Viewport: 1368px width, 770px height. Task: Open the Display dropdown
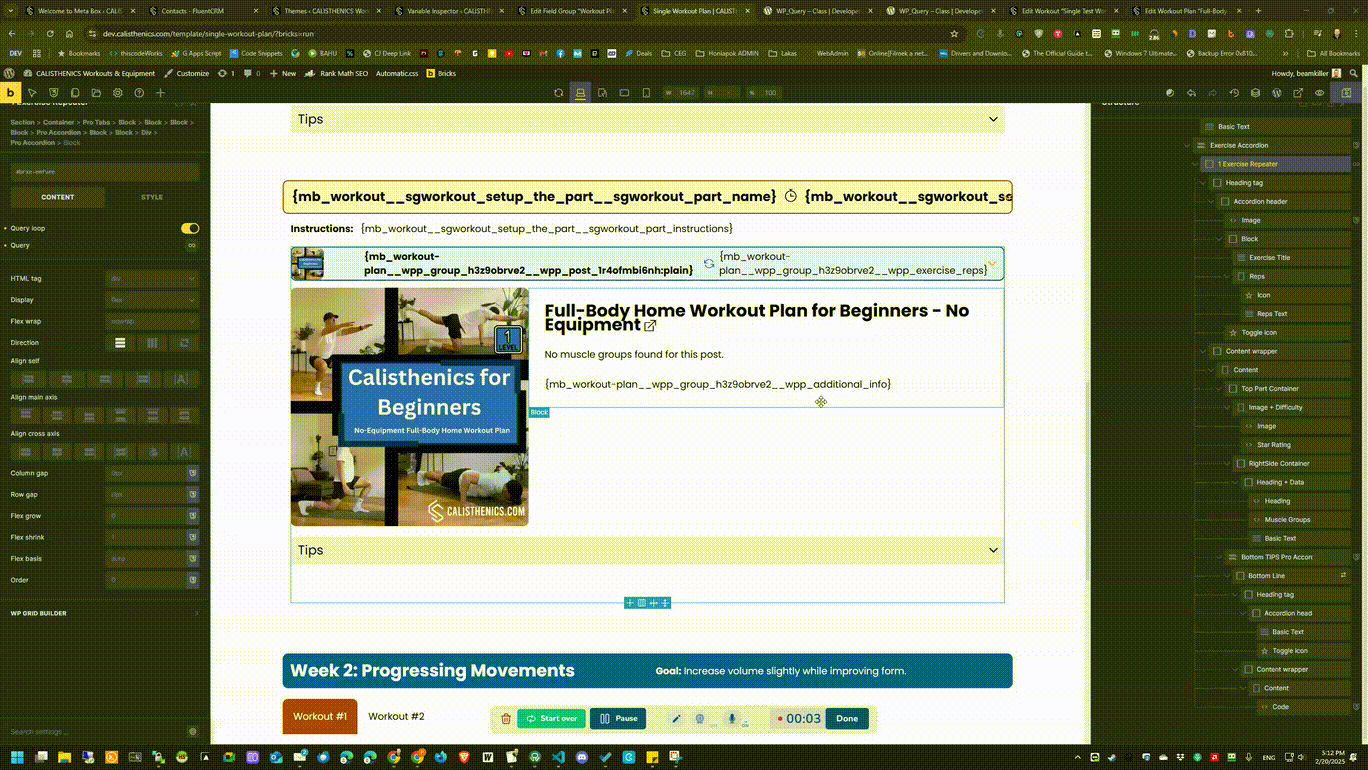click(152, 300)
